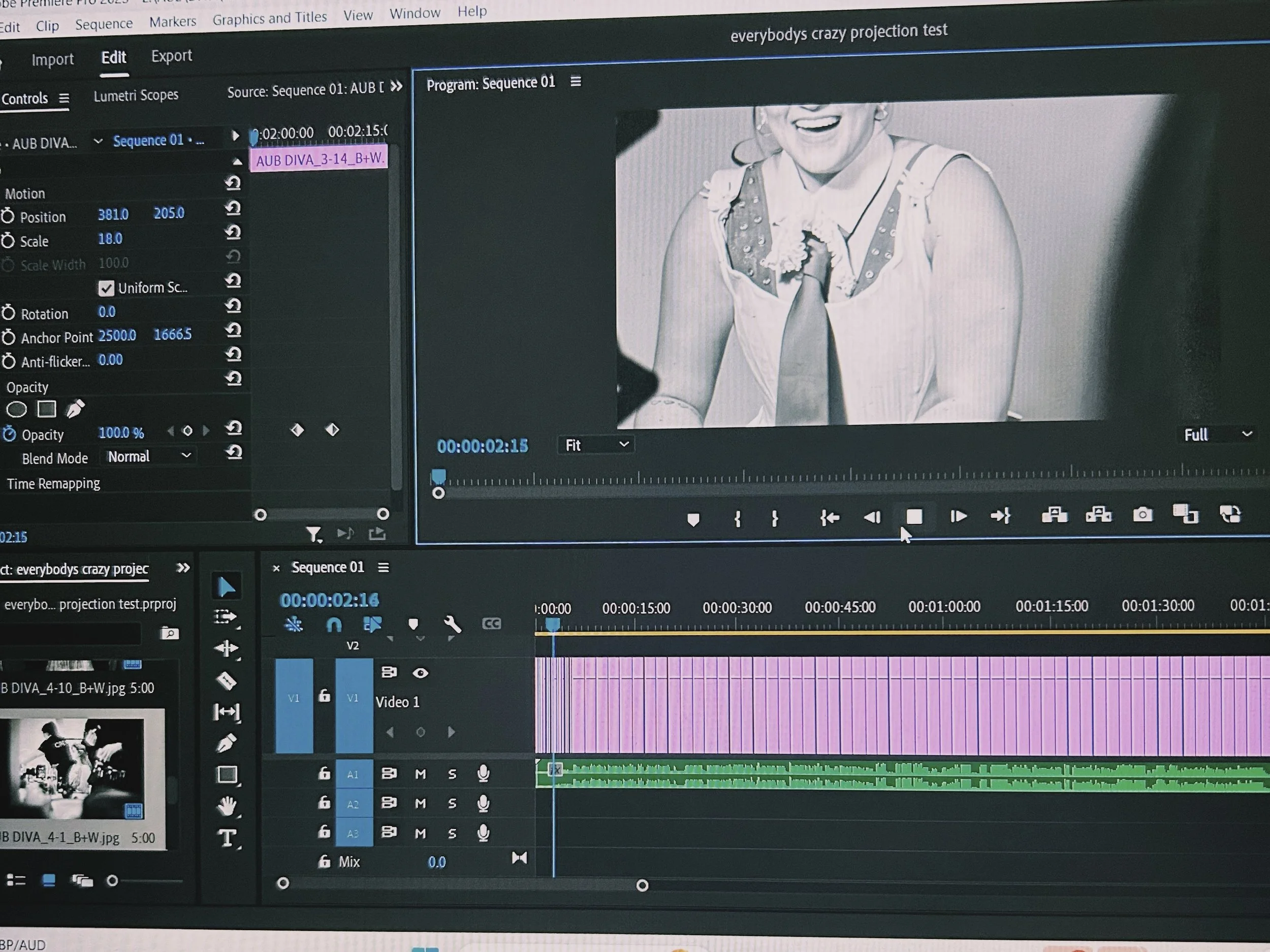The width and height of the screenshot is (1270, 952).
Task: Click the timeline zoom scrollbar right handle
Action: 643,886
